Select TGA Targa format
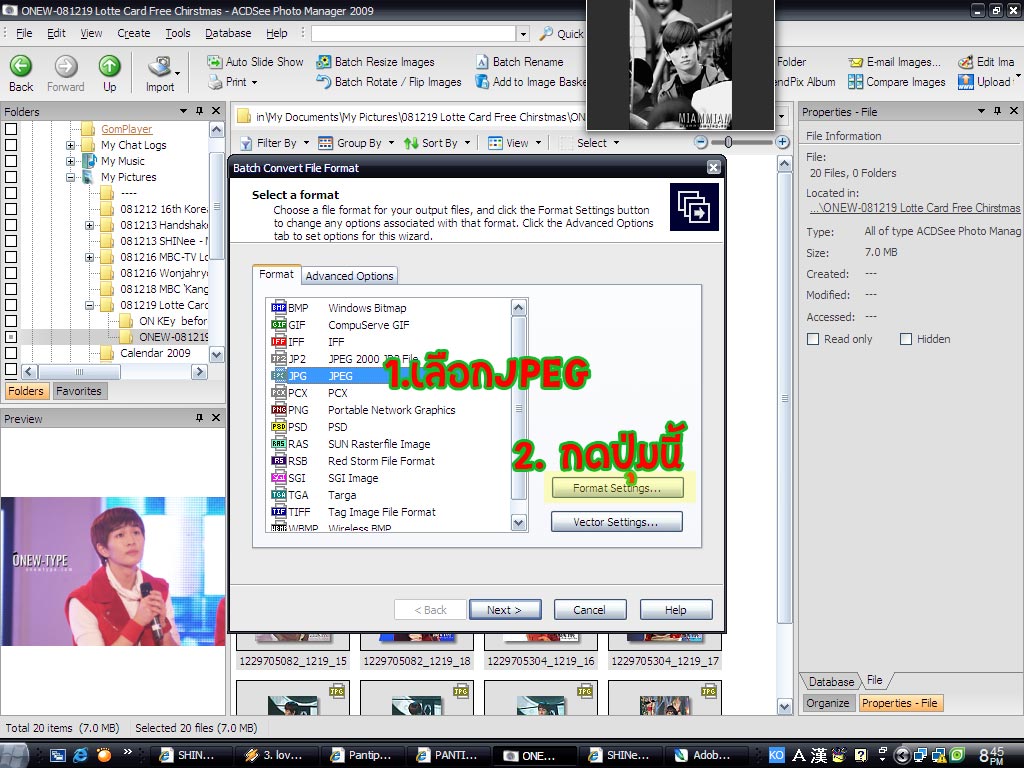The image size is (1024, 768). pos(388,494)
